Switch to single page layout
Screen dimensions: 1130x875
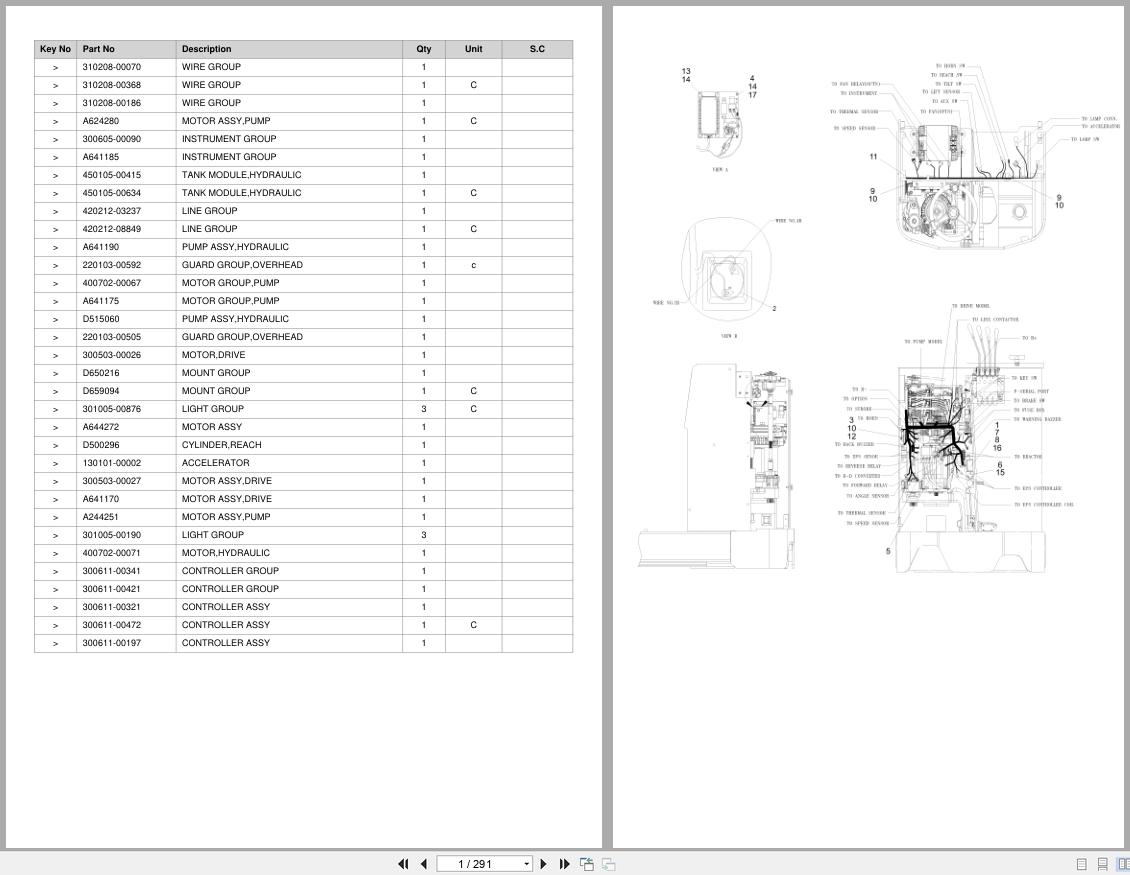[1082, 863]
